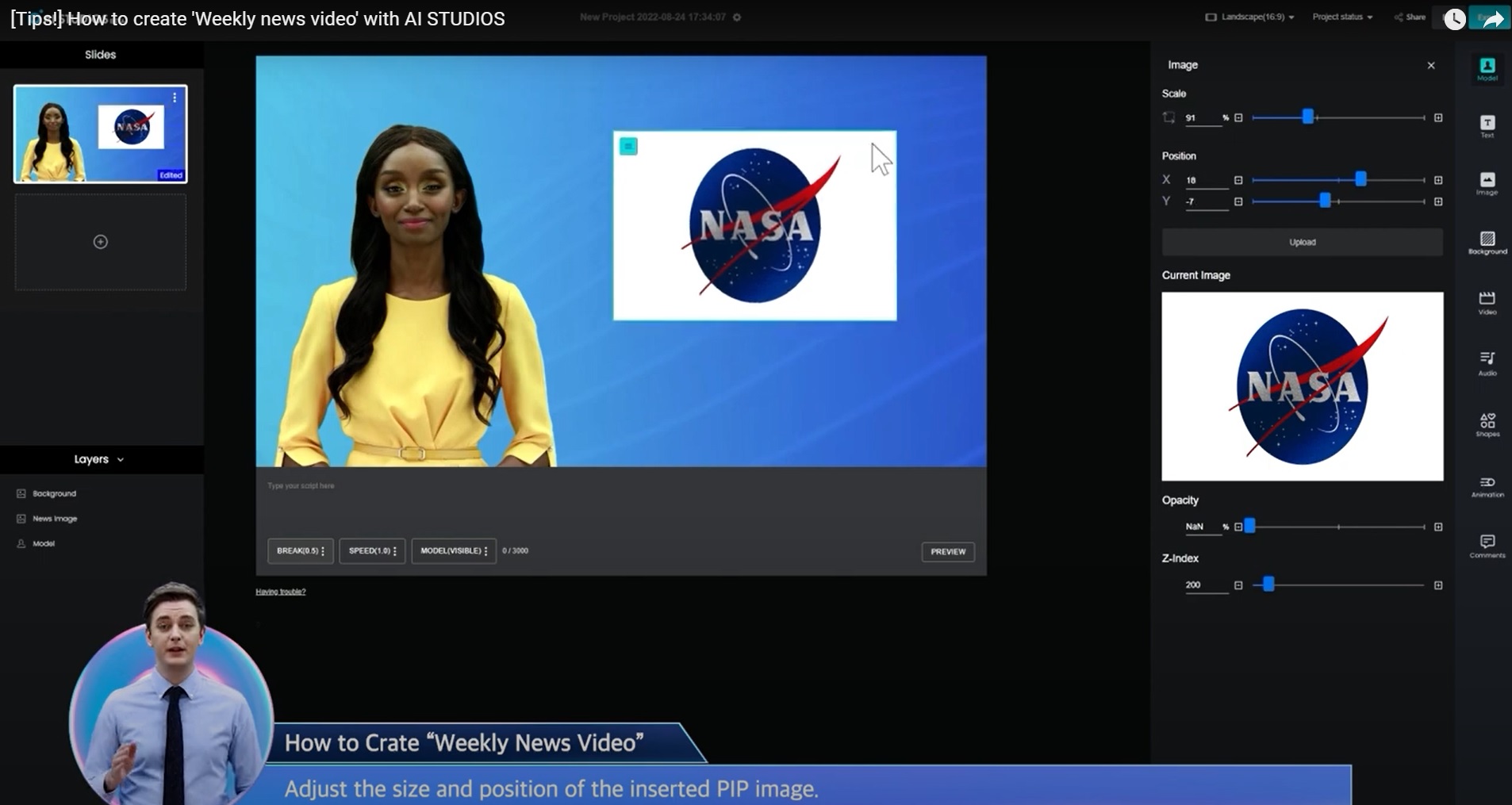Screen dimensions: 1512x805
Task: Select the Shapes tool in sidebar
Action: [1487, 424]
